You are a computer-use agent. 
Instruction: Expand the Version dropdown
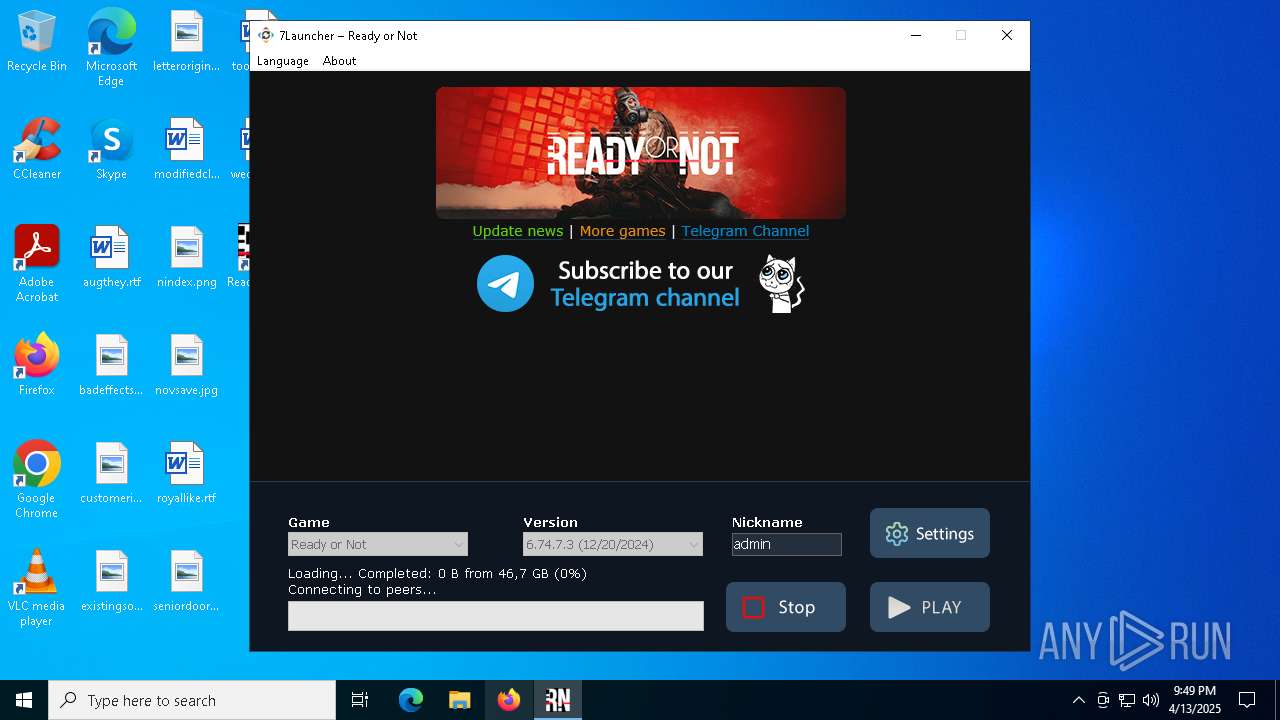tap(613, 544)
